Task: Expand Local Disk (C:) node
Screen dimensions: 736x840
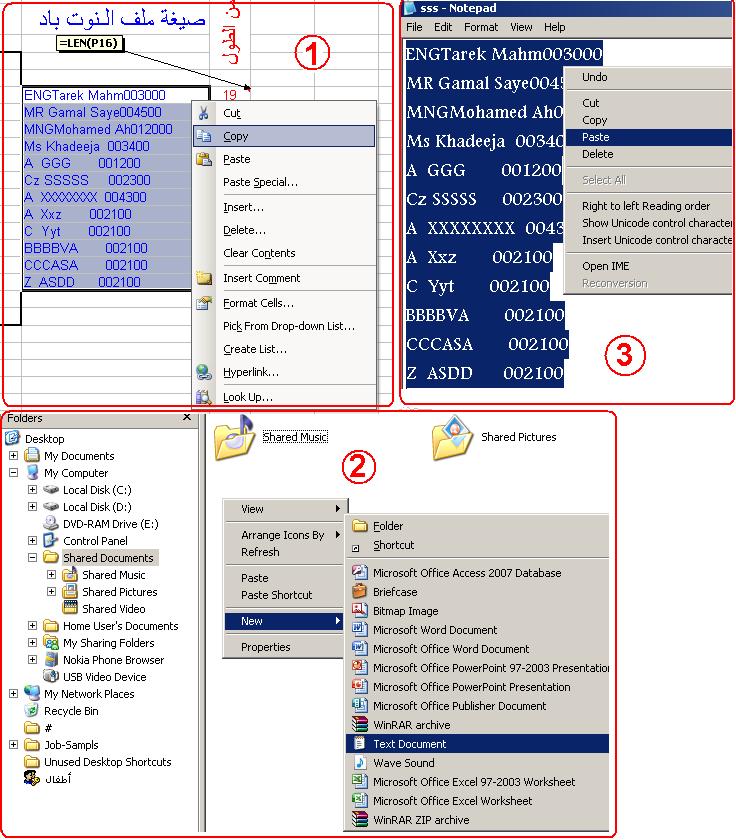Action: click(x=33, y=490)
